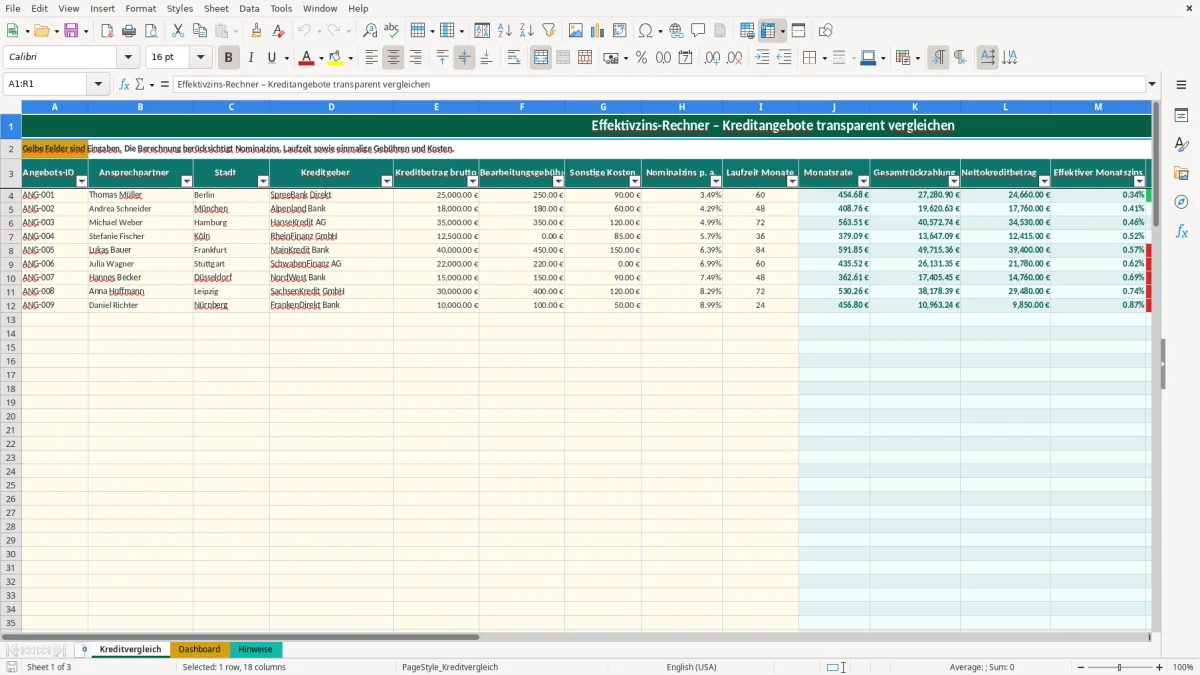Switch to Hinweise sheet tab
This screenshot has height=675, width=1200.
(x=255, y=650)
